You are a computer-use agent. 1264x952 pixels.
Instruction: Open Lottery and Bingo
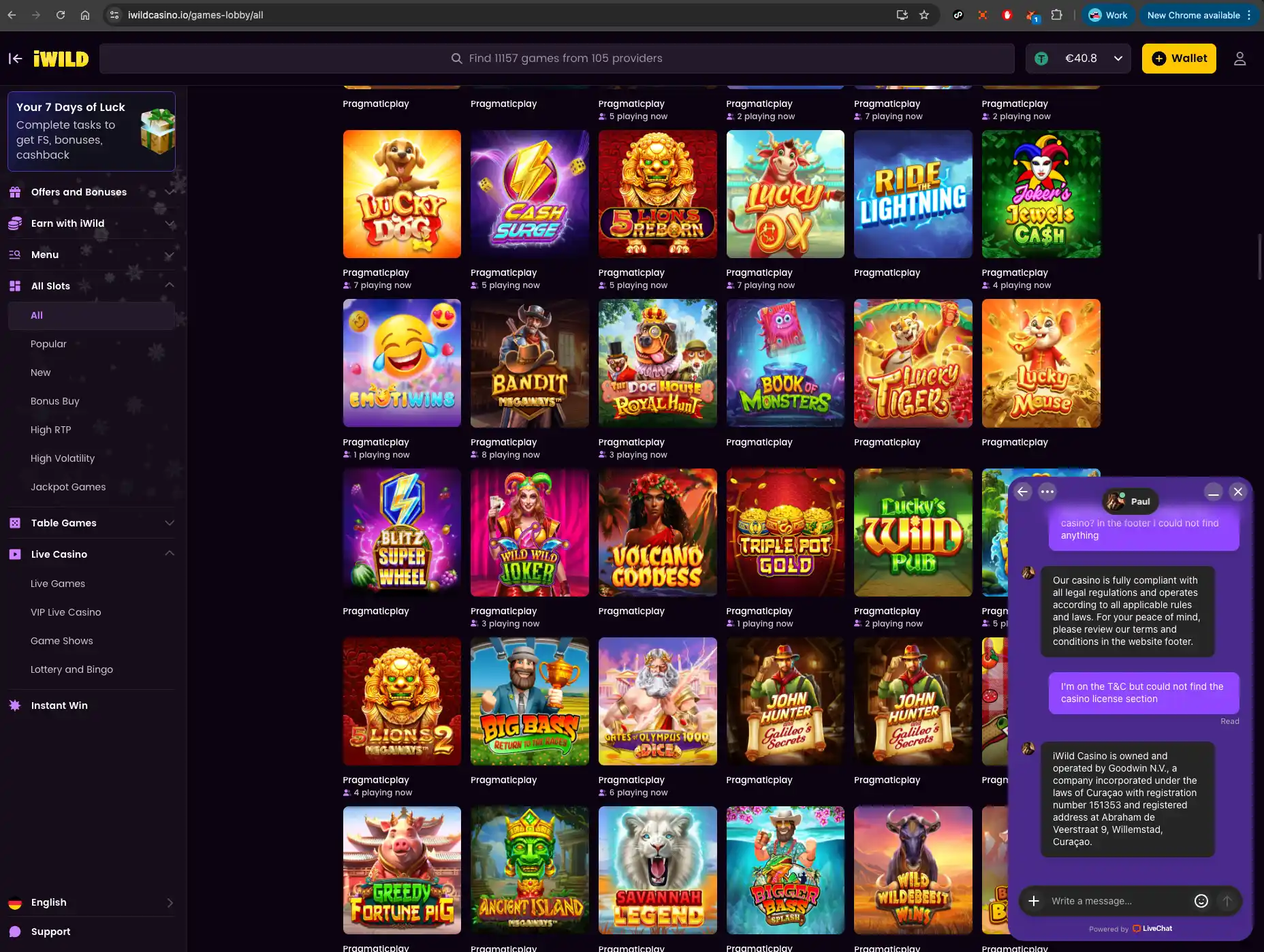coord(72,669)
